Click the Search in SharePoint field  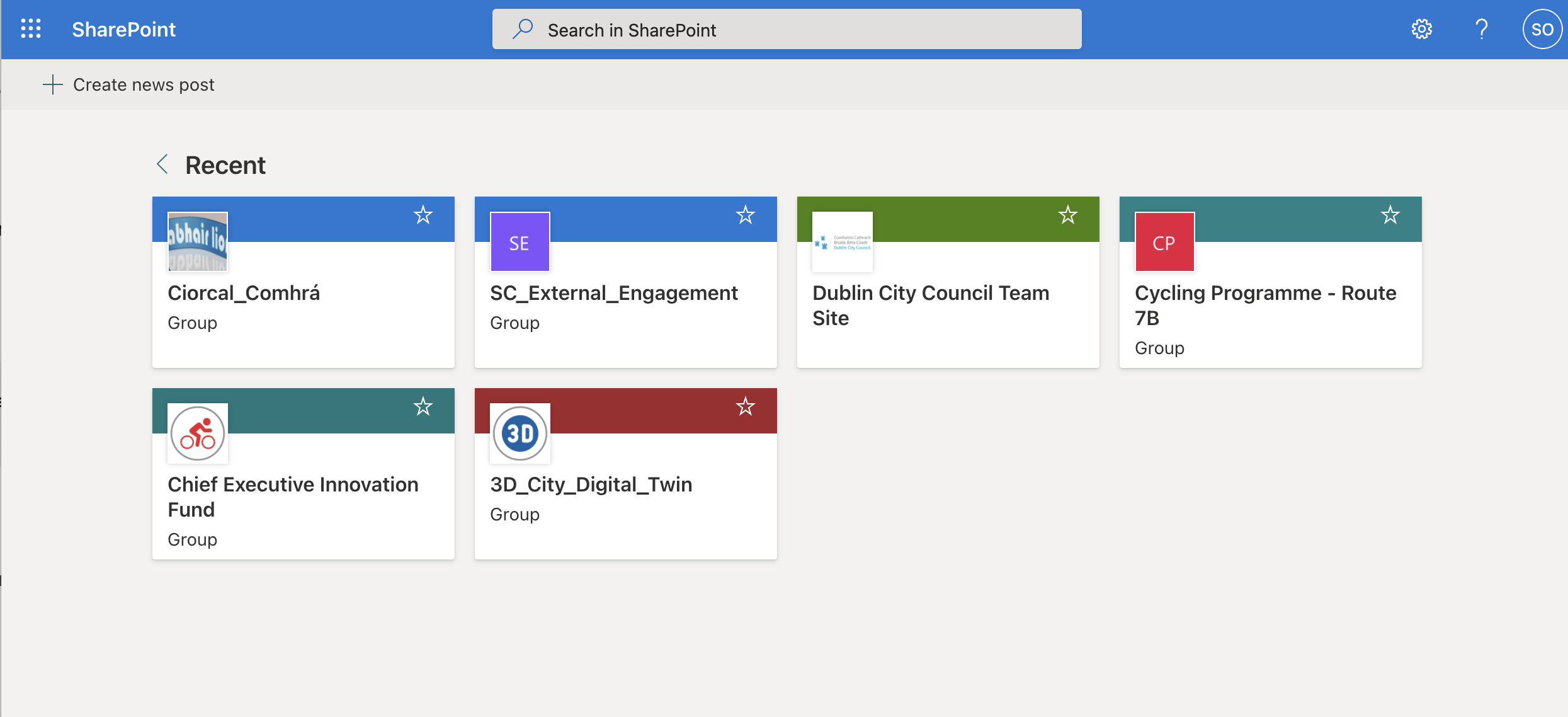point(787,30)
